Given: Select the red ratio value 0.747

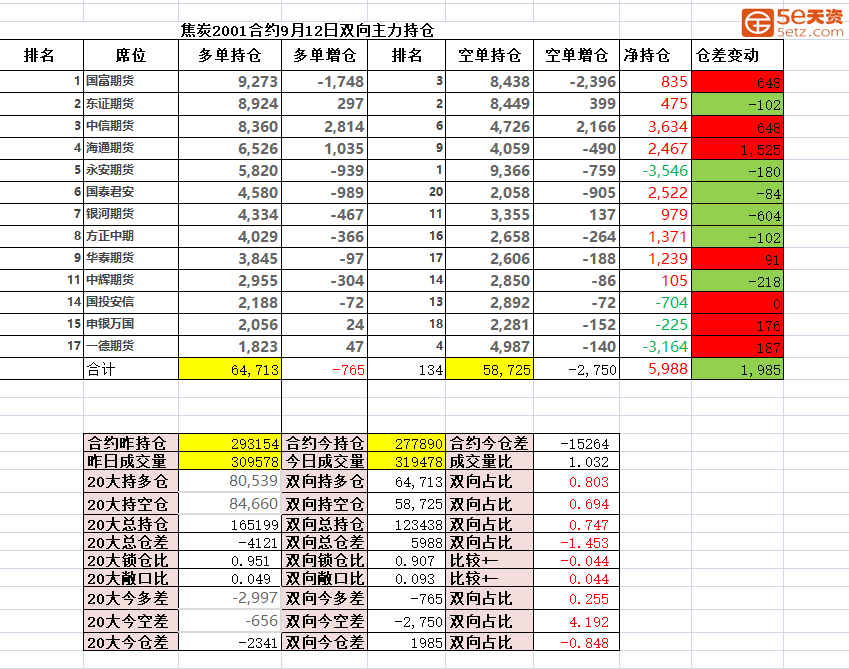Looking at the screenshot, I should (577, 524).
